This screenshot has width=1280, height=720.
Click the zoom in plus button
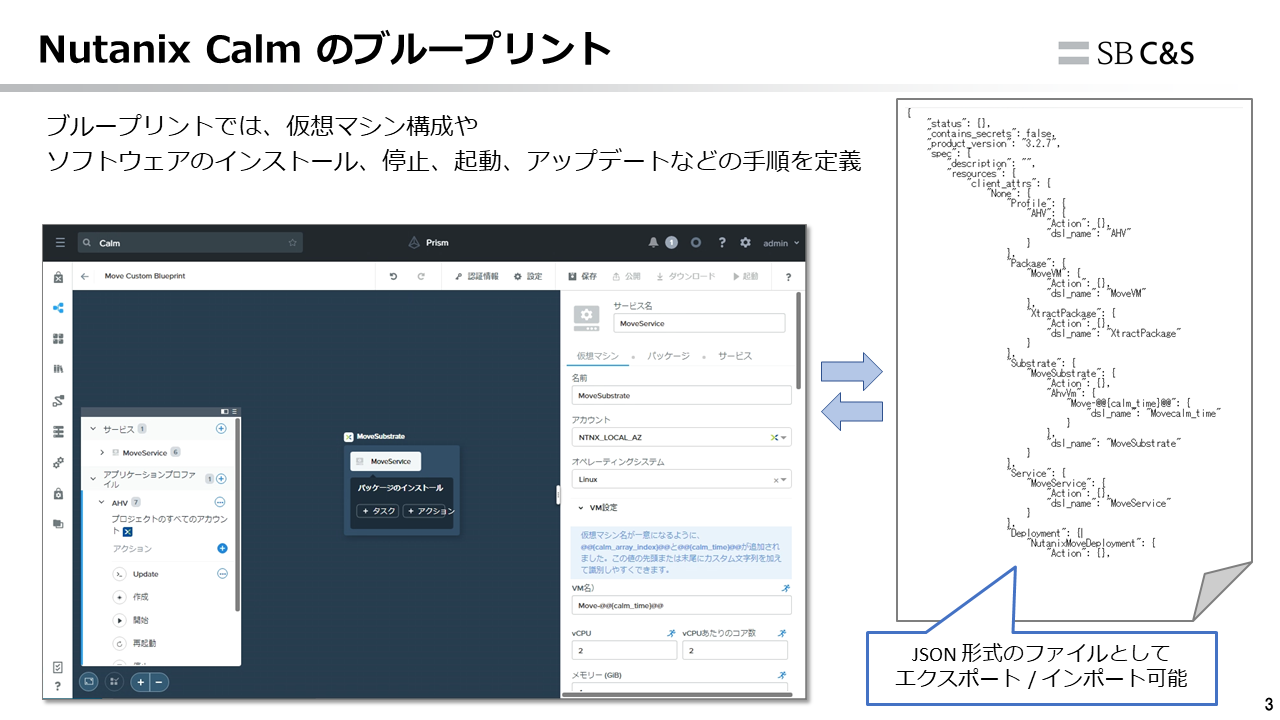tap(141, 682)
